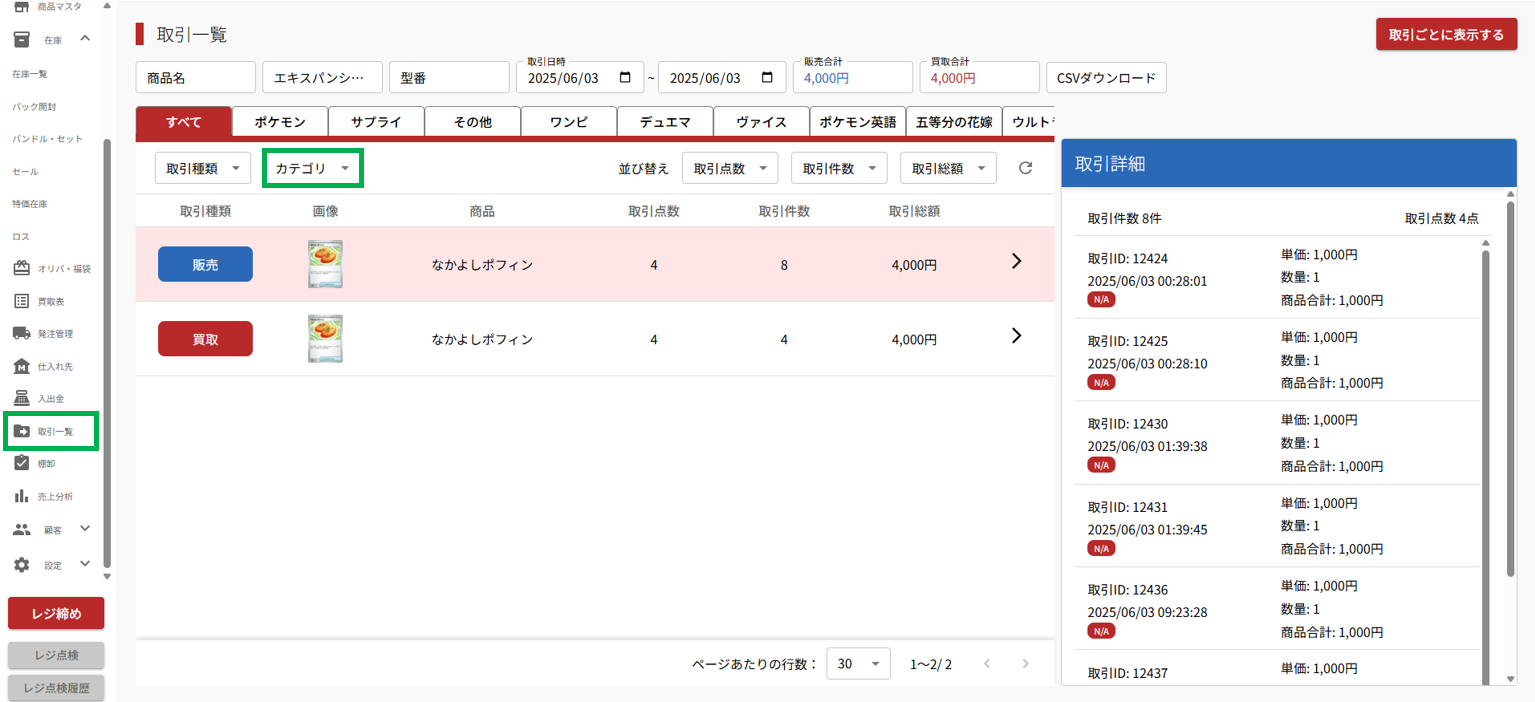Image resolution: width=1535 pixels, height=702 pixels.
Task: Open details arrow on 販売 row
Action: pyautogui.click(x=1017, y=261)
